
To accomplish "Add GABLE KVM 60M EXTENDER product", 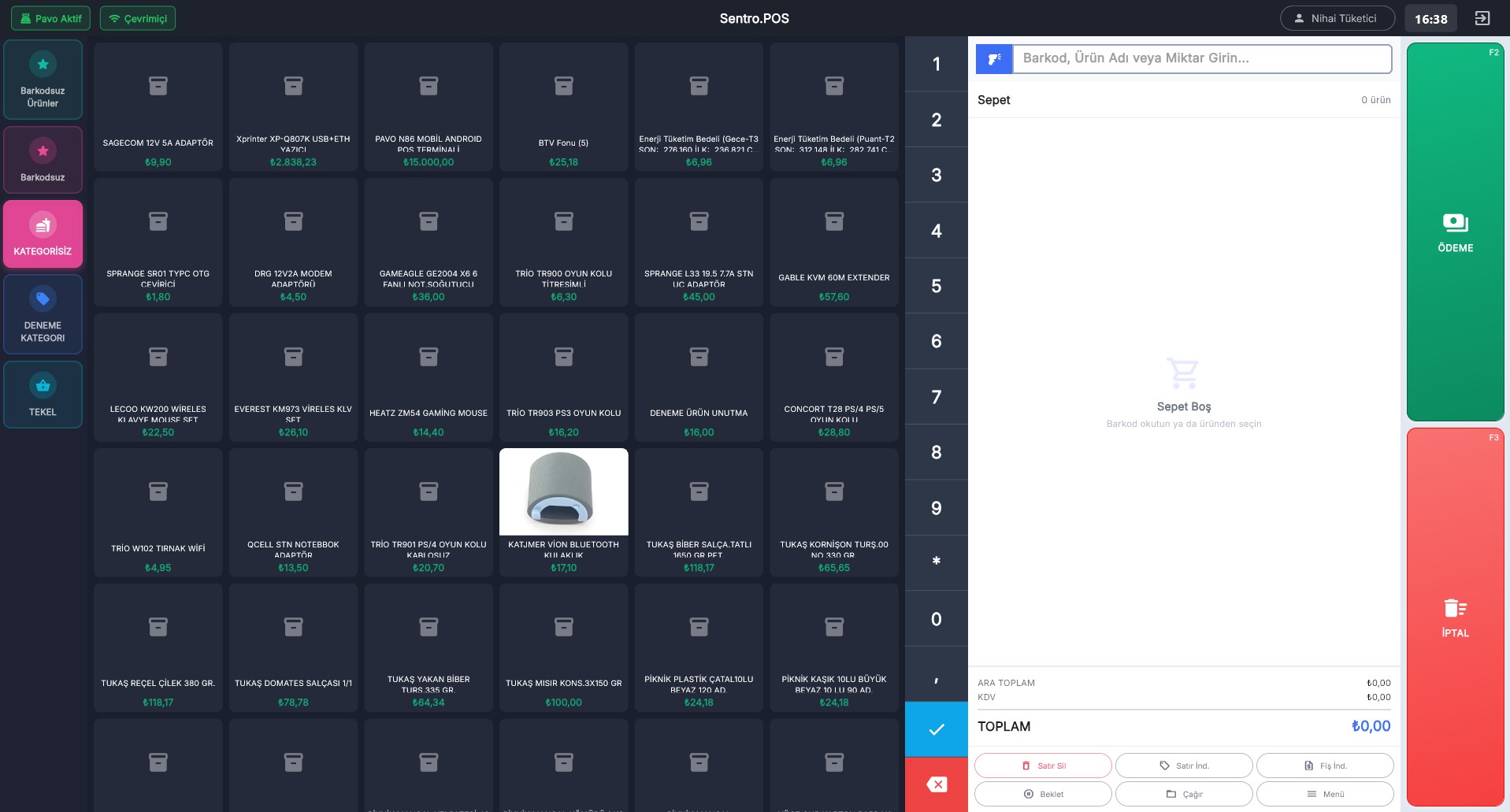I will tap(834, 243).
